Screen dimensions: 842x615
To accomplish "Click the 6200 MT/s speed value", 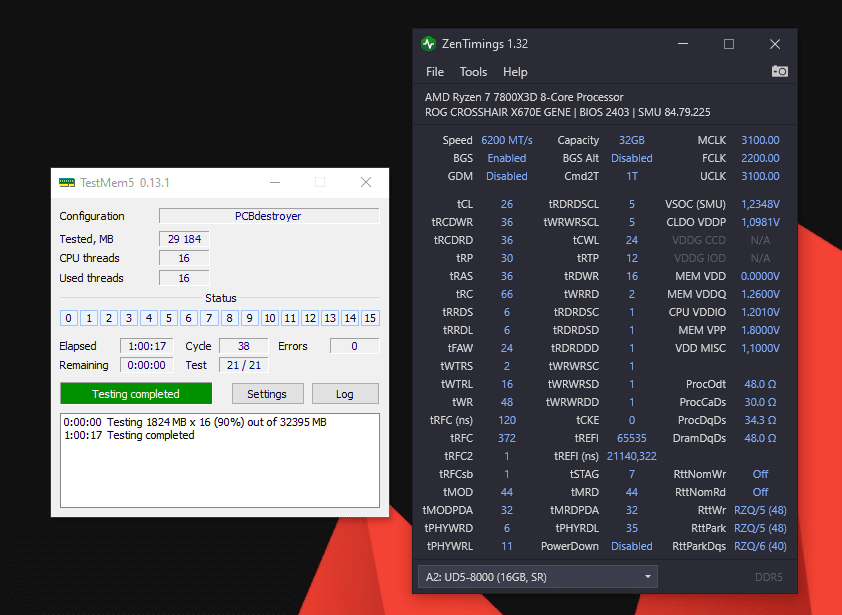I will pyautogui.click(x=506, y=140).
